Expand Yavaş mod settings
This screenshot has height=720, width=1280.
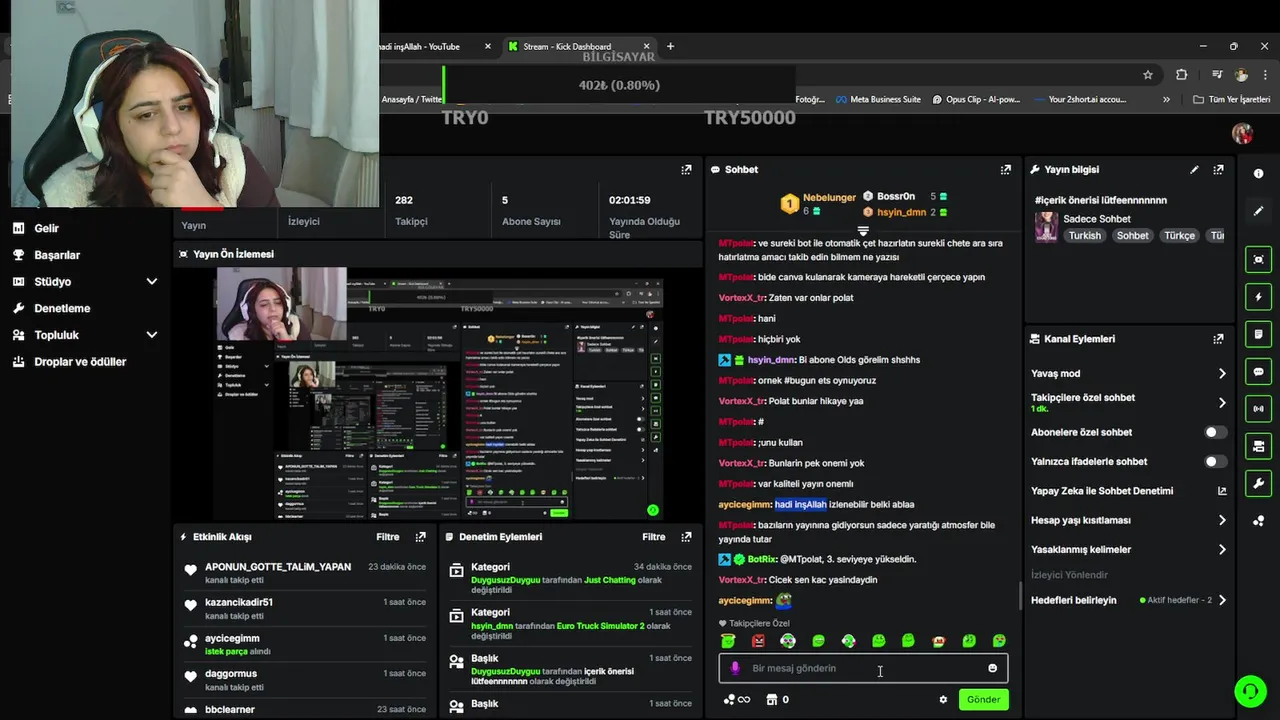[x=1221, y=374]
